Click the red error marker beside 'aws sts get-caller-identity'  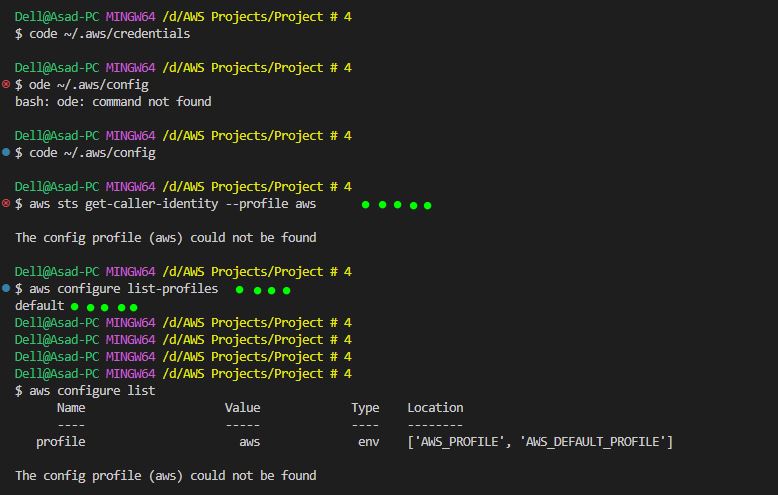[6, 203]
